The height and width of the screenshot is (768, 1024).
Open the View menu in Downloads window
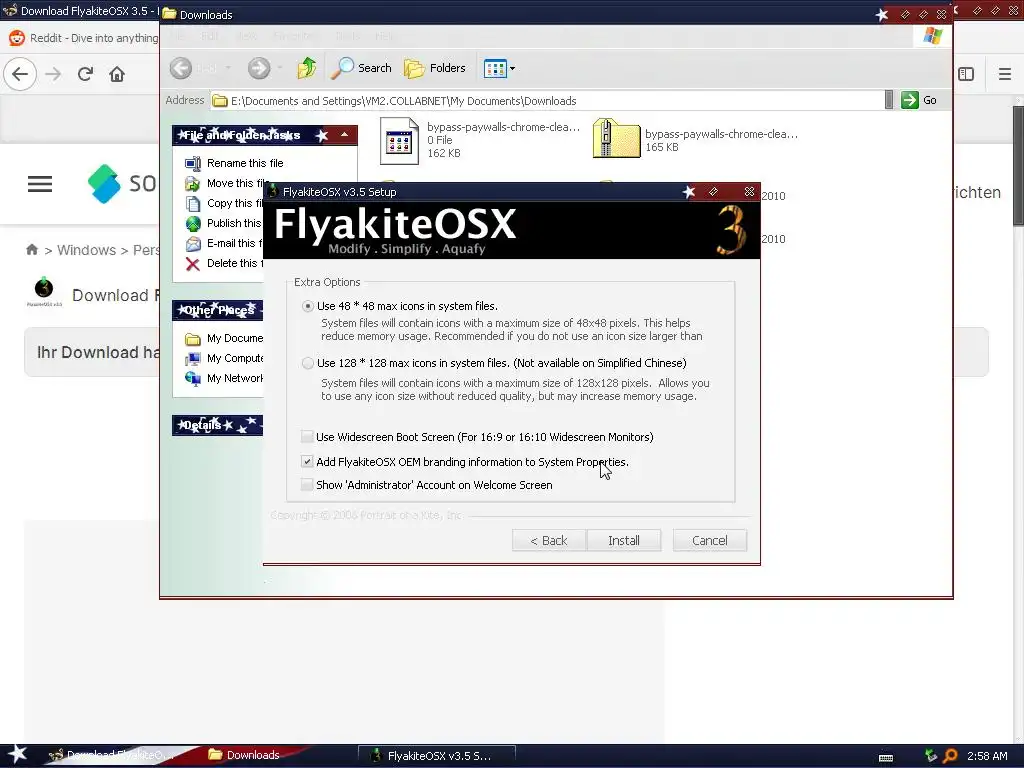click(246, 36)
